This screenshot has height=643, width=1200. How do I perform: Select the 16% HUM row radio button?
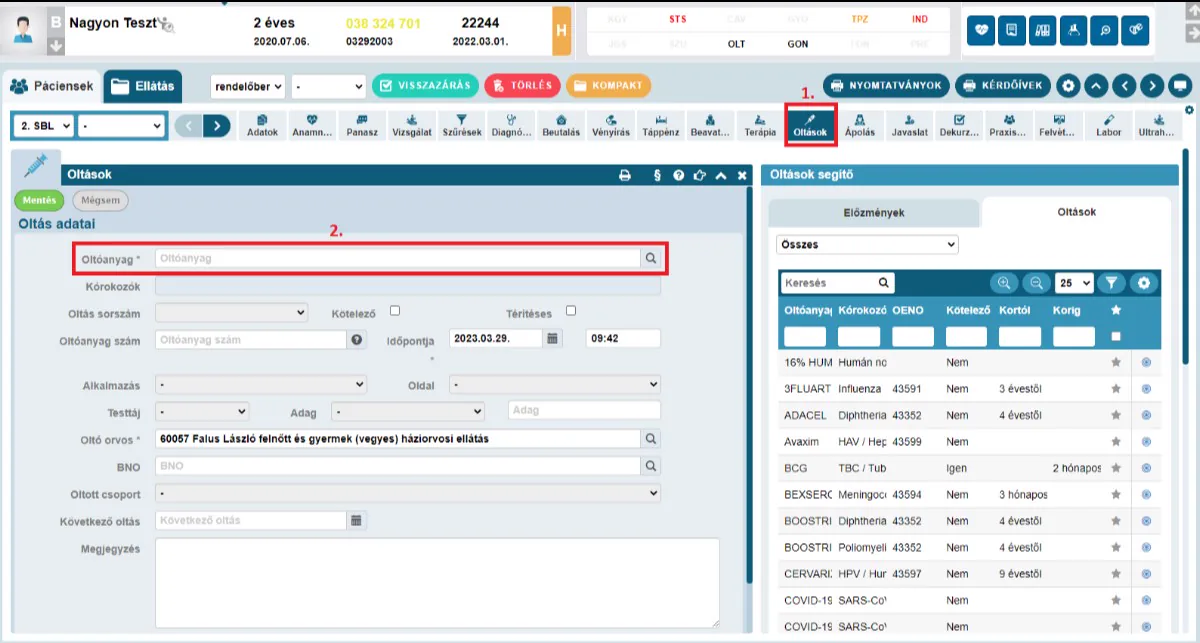1146,362
